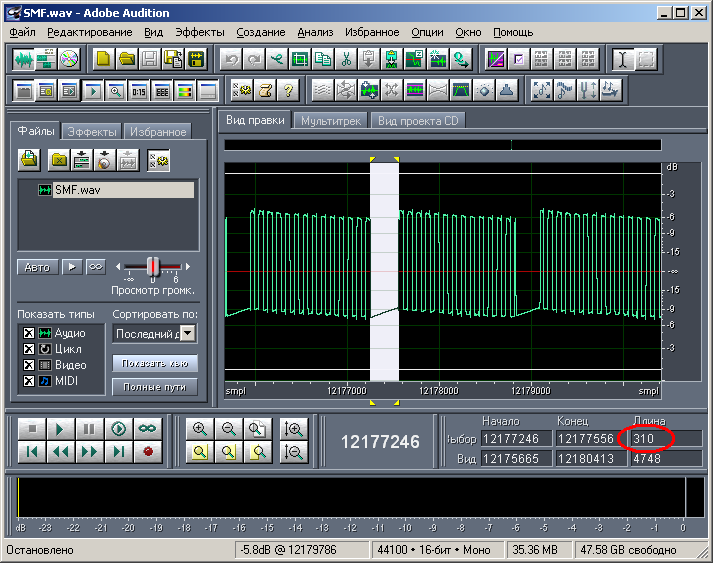
Task: Click the large 12177246 time display
Action: 380,442
